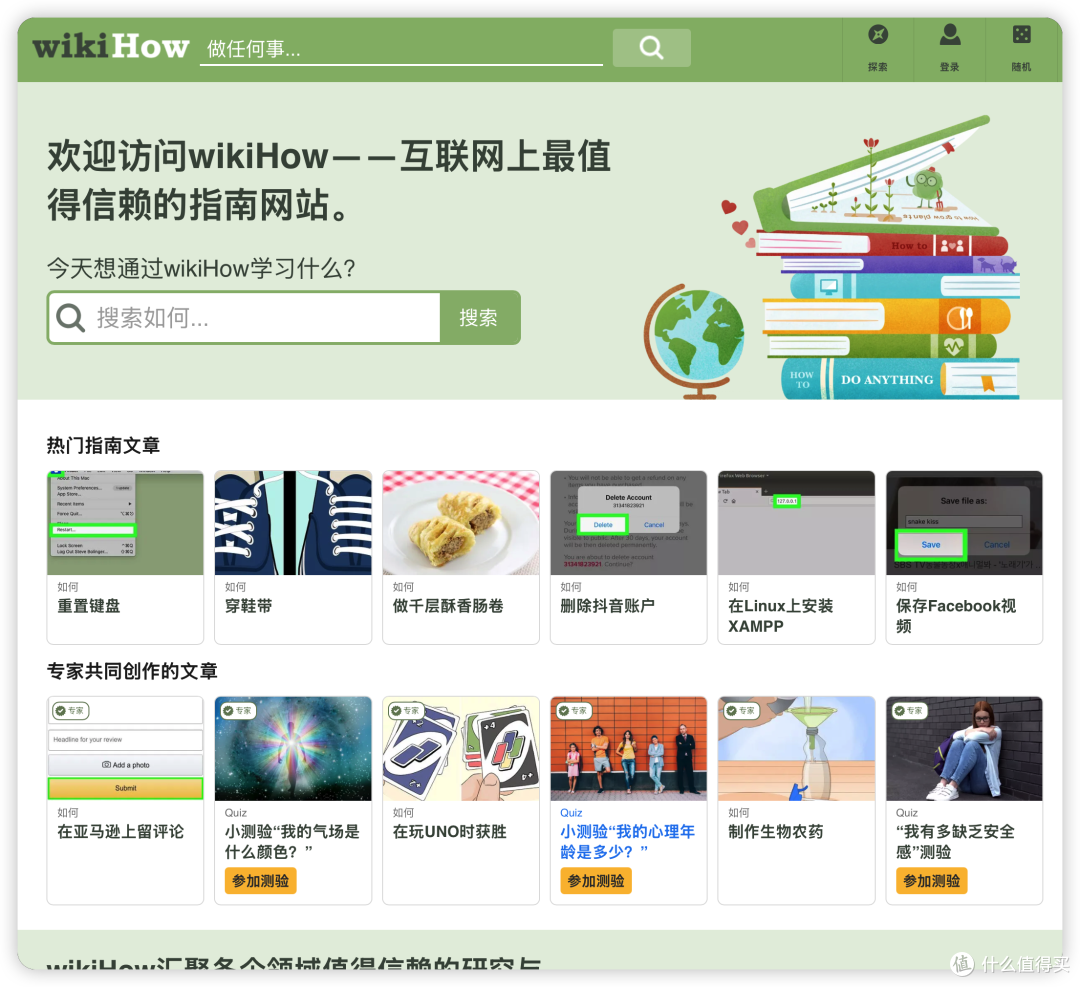Click the wikiHow logo
The image size is (1080, 987).
111,47
